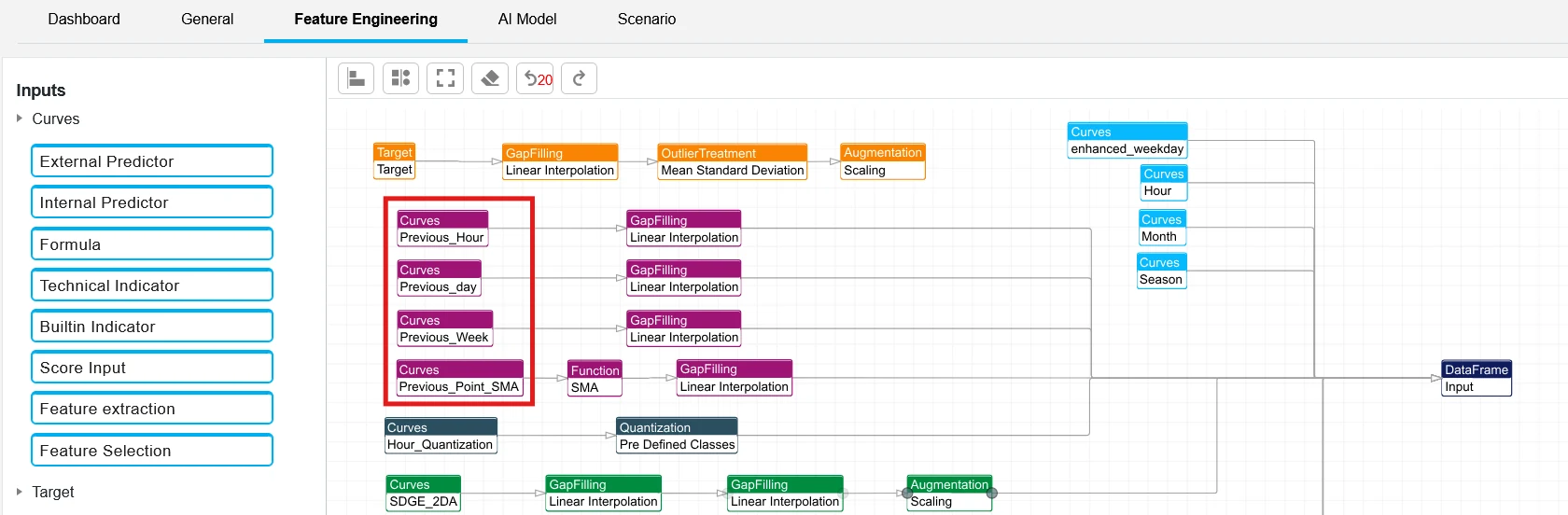Select the Feature Engineering tab
1568x515 pixels.
pyautogui.click(x=366, y=20)
